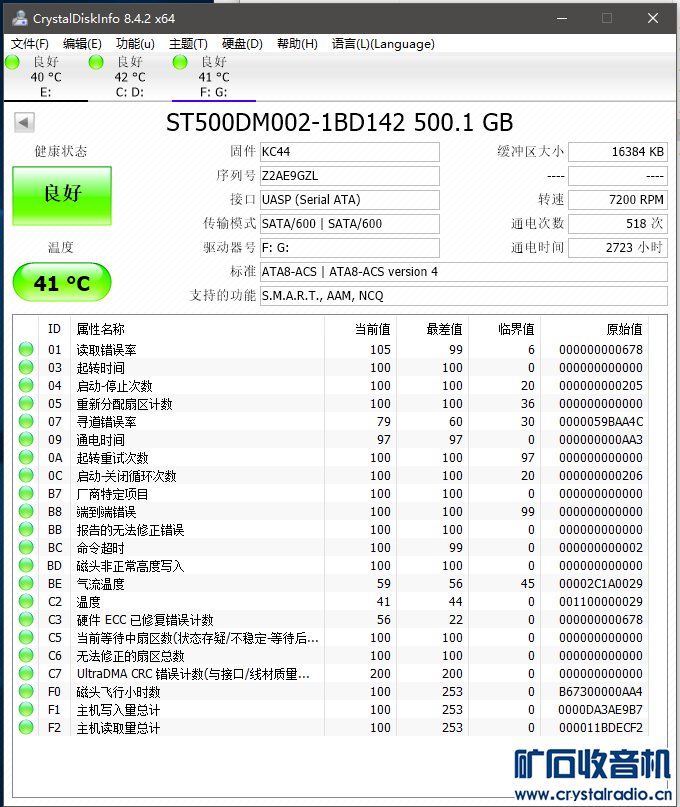Click status dot of row BE 气流温度
The height and width of the screenshot is (807, 680).
coord(26,584)
